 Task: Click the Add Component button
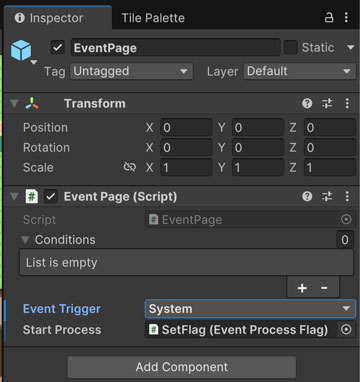[182, 367]
